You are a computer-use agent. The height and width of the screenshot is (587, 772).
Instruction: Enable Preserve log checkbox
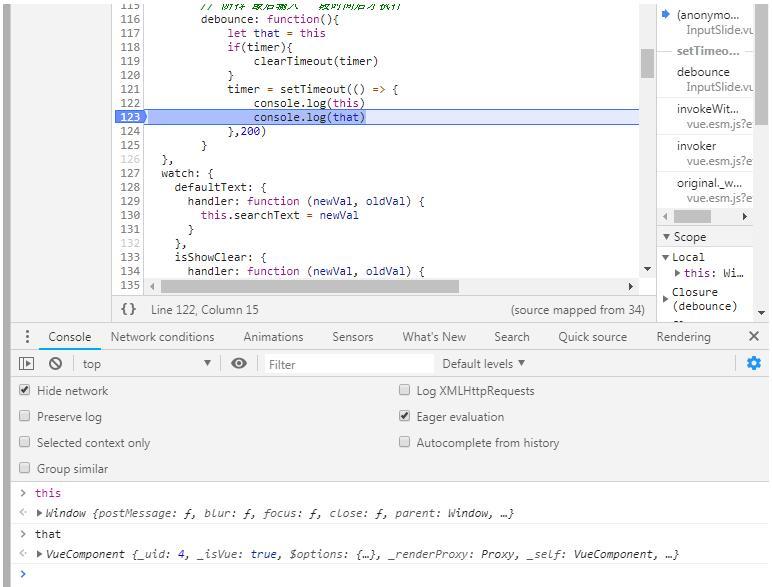pyautogui.click(x=25, y=417)
